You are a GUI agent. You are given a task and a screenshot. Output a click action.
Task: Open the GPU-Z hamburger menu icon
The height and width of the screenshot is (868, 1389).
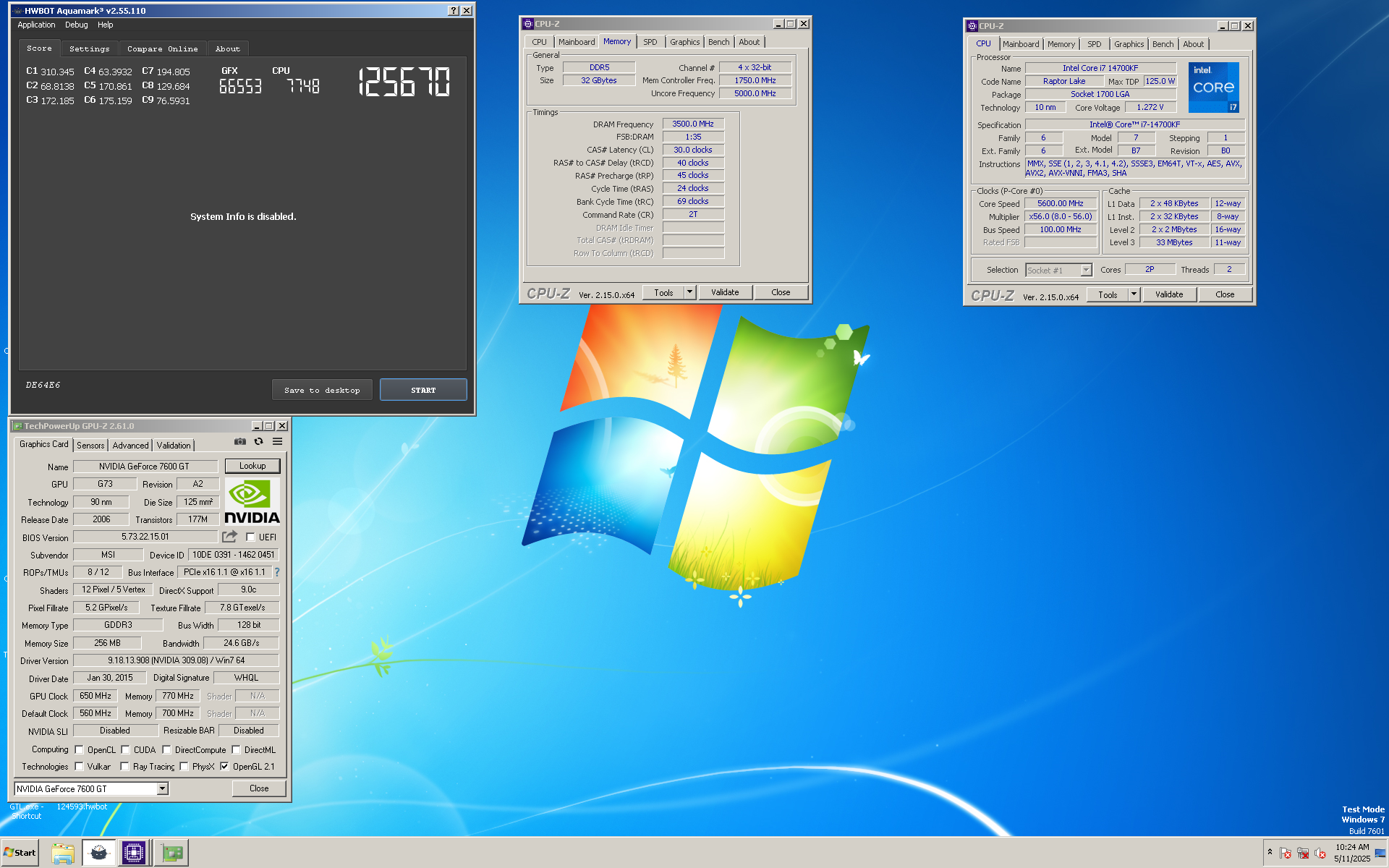(x=277, y=441)
